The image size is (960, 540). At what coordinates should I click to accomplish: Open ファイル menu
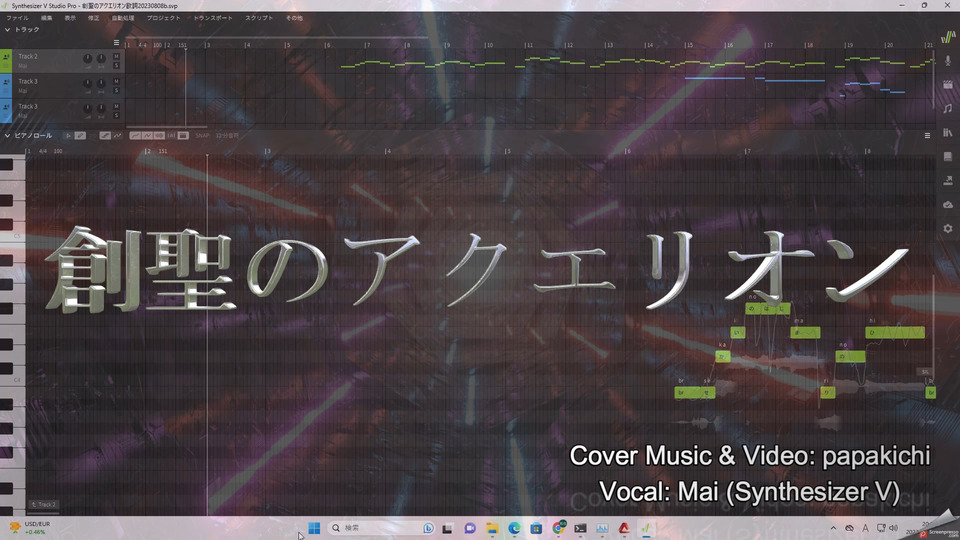point(17,18)
